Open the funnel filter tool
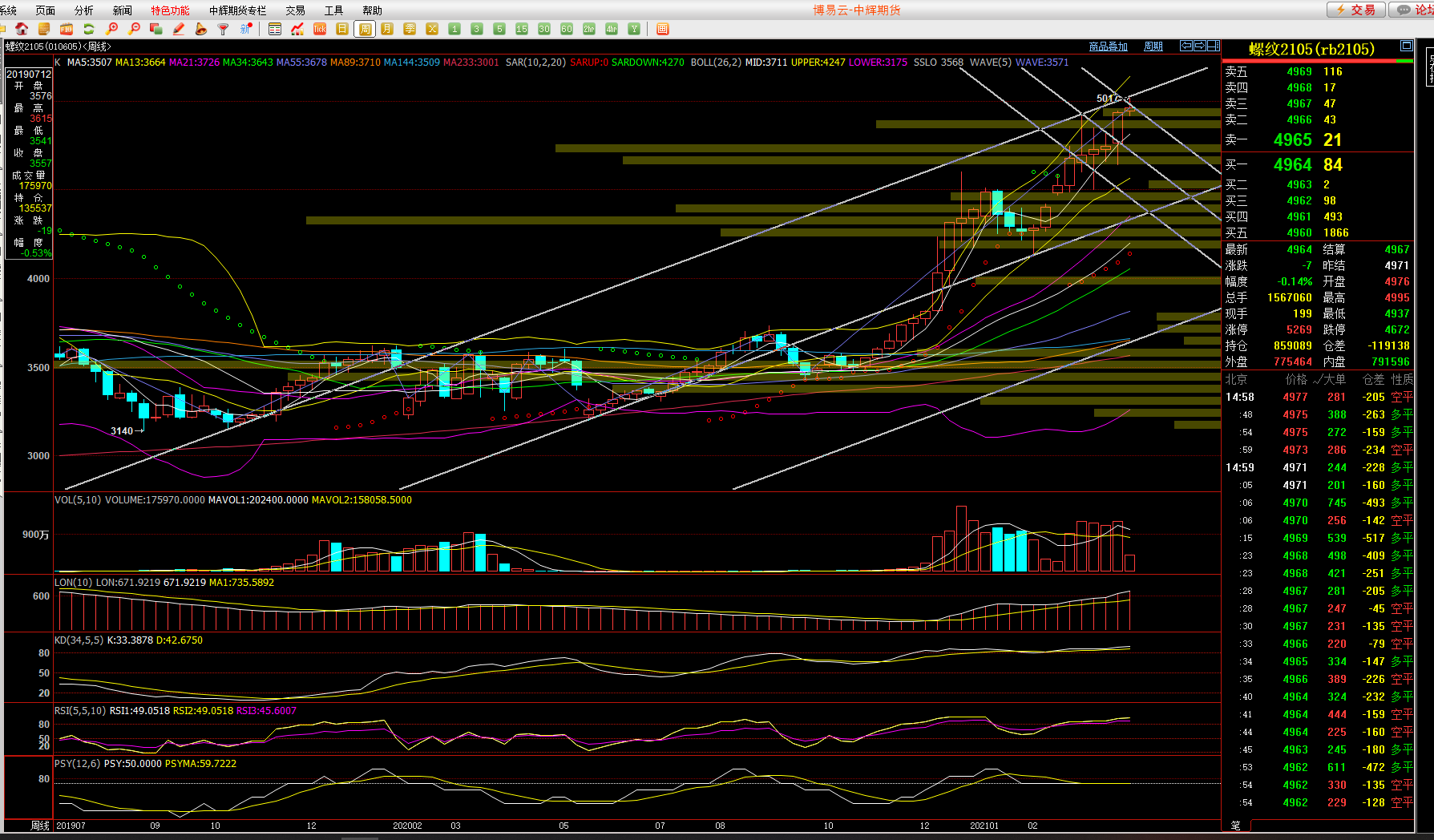 (224, 29)
